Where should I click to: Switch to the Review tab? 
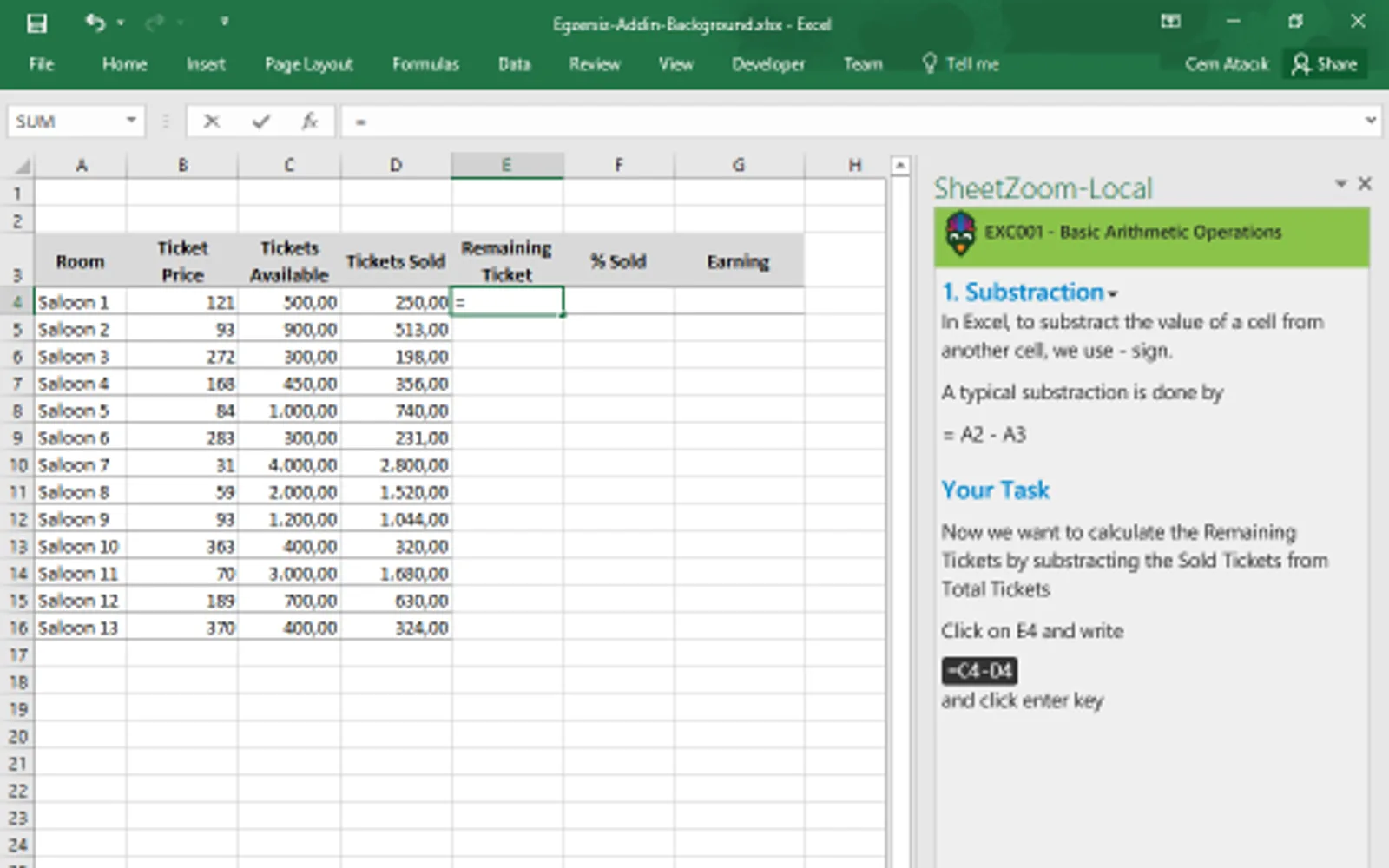tap(595, 64)
